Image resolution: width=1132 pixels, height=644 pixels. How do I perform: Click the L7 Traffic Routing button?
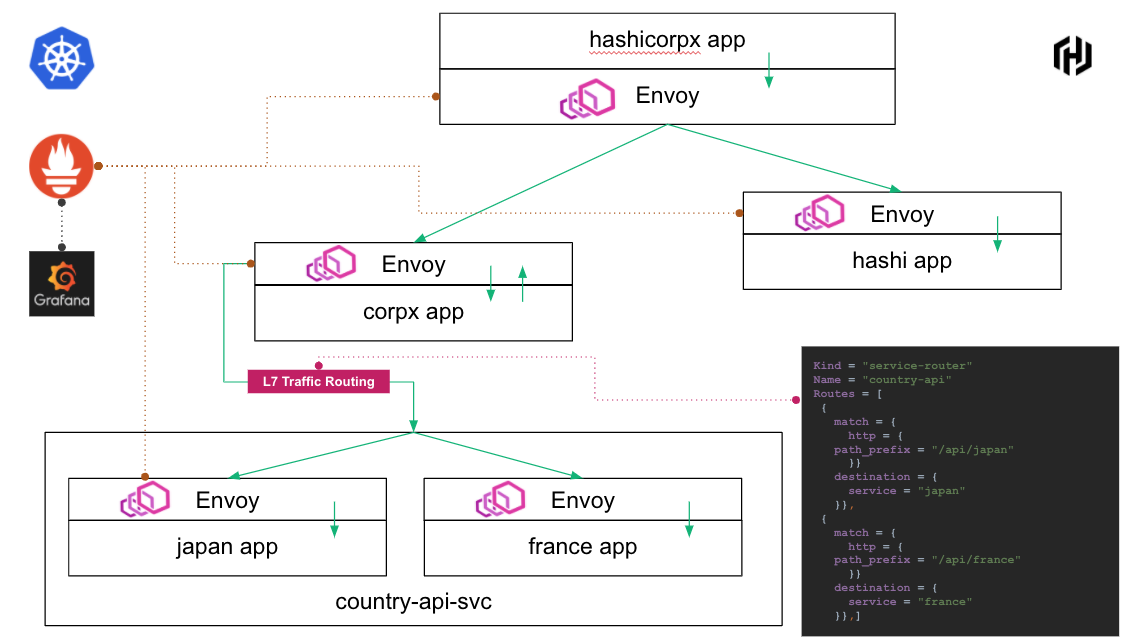click(x=319, y=381)
